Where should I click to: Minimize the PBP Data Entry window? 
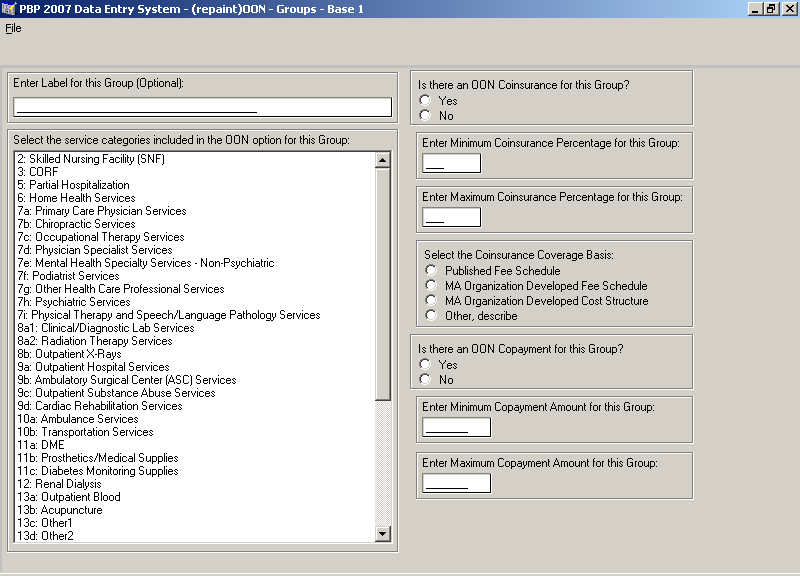coord(755,9)
